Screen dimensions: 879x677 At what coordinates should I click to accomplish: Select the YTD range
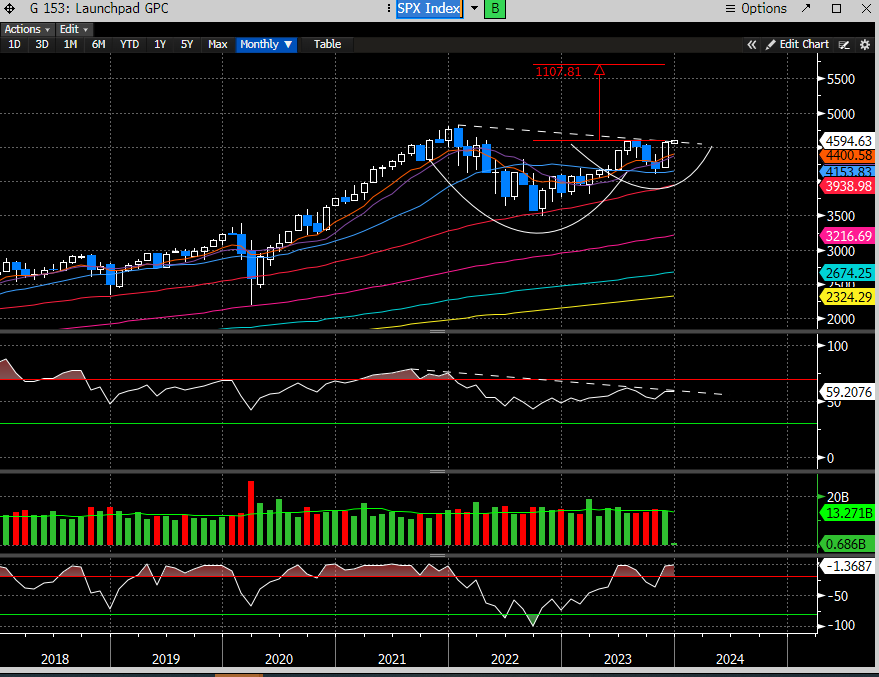(x=129, y=44)
